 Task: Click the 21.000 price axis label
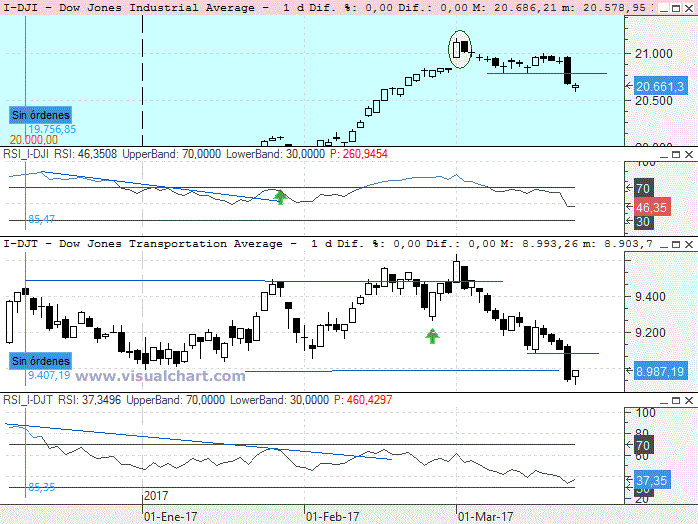[653, 54]
